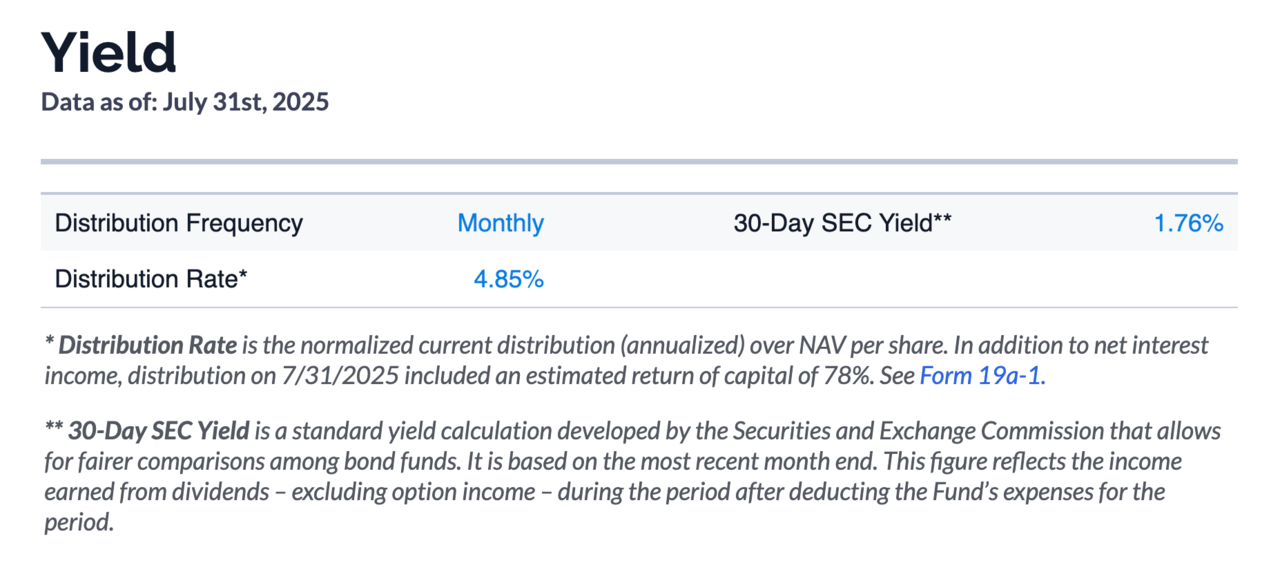Click the 4.85% distribution rate value

(508, 279)
